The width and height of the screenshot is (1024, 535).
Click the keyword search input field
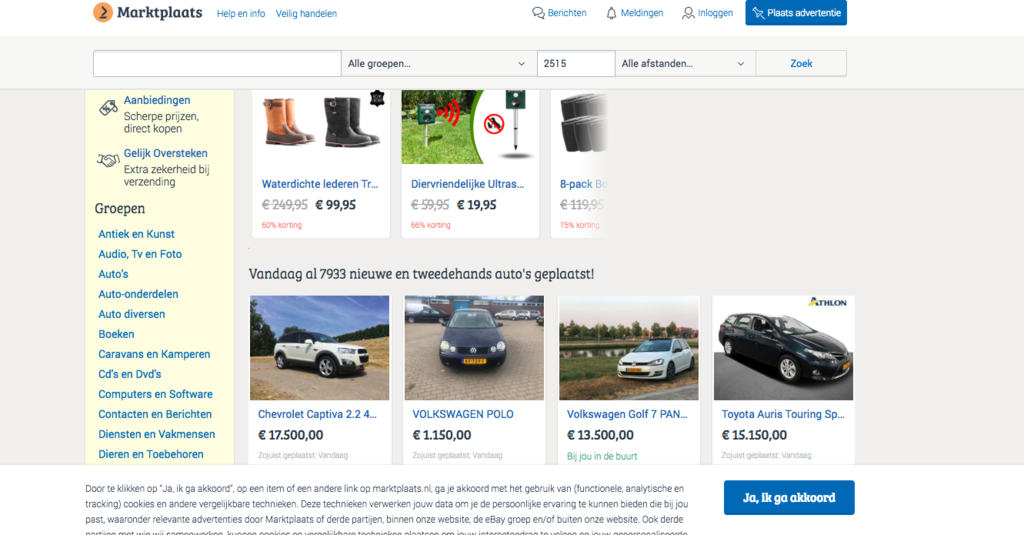coord(217,63)
